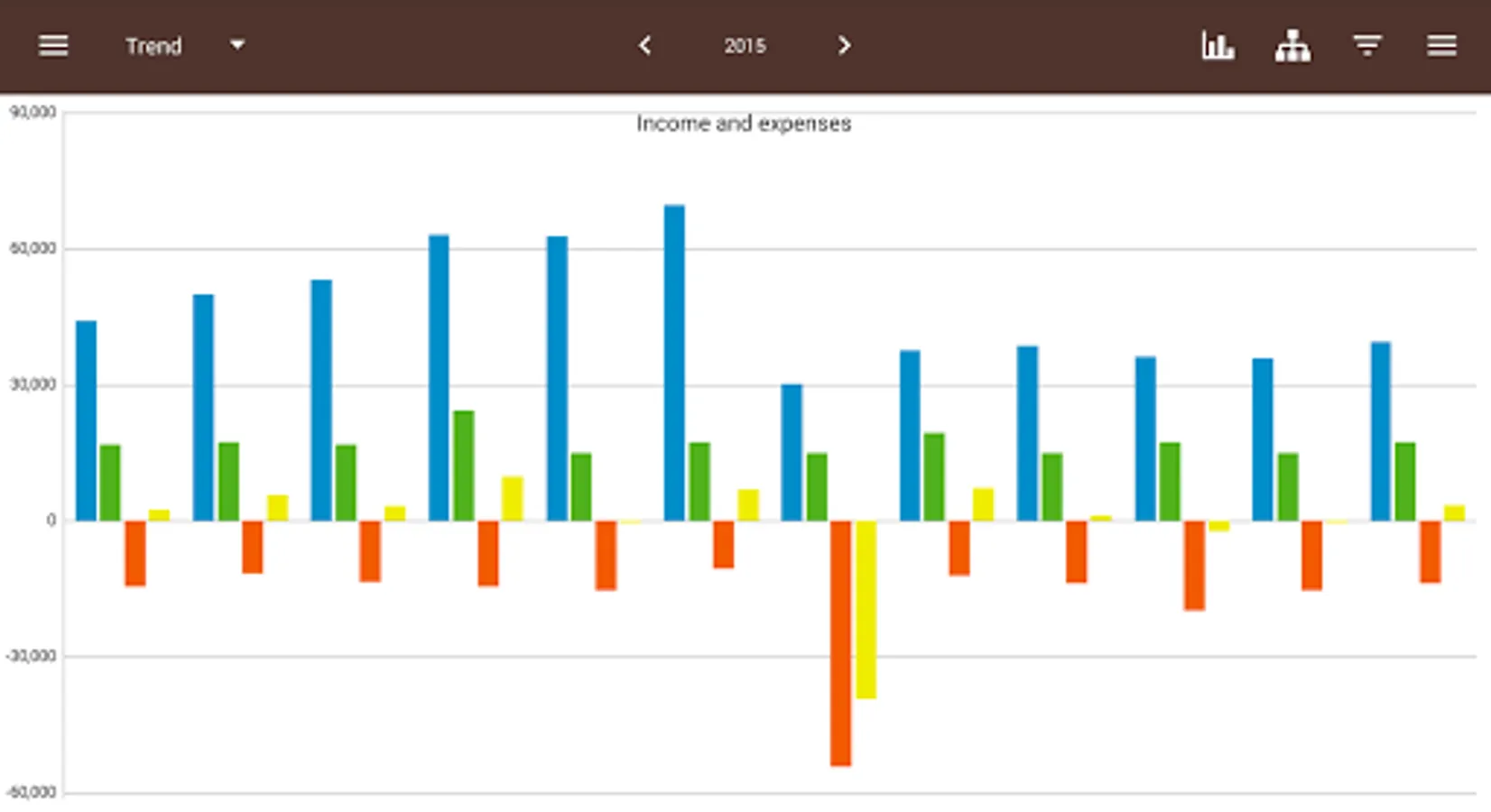Go to next year with right arrow
The image size is (1491, 812).
(844, 45)
